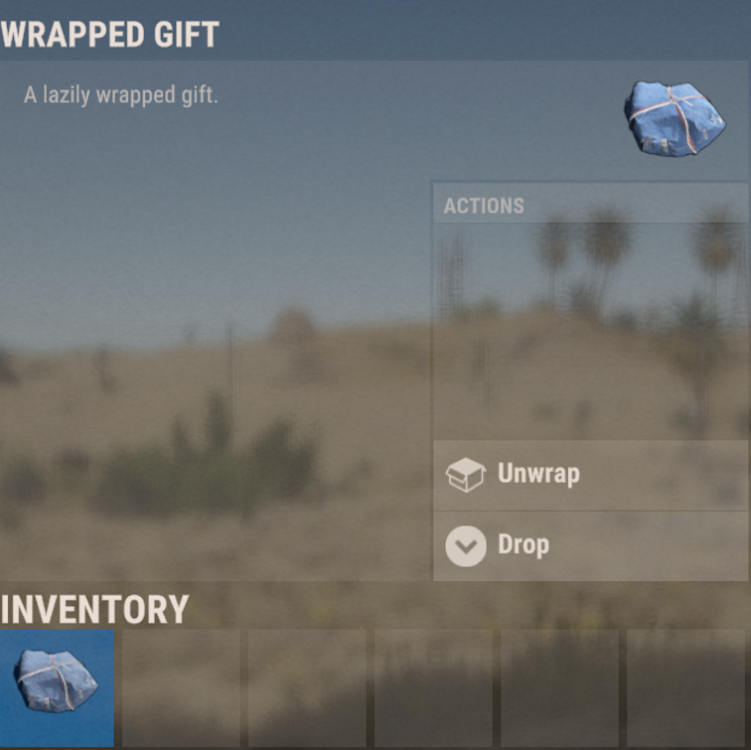Image resolution: width=751 pixels, height=750 pixels.
Task: Click the 'A lazily wrapped gift.' description
Action: click(121, 95)
